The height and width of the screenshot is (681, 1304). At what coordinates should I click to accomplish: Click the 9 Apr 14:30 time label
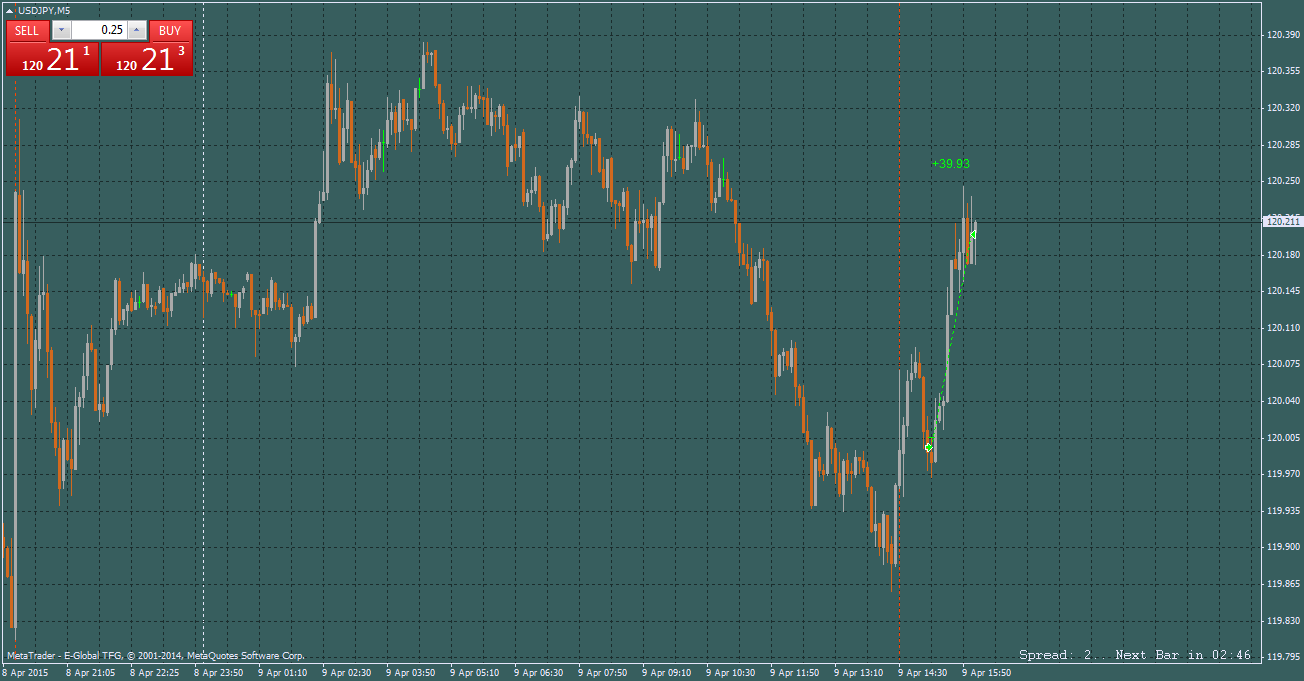tap(922, 673)
